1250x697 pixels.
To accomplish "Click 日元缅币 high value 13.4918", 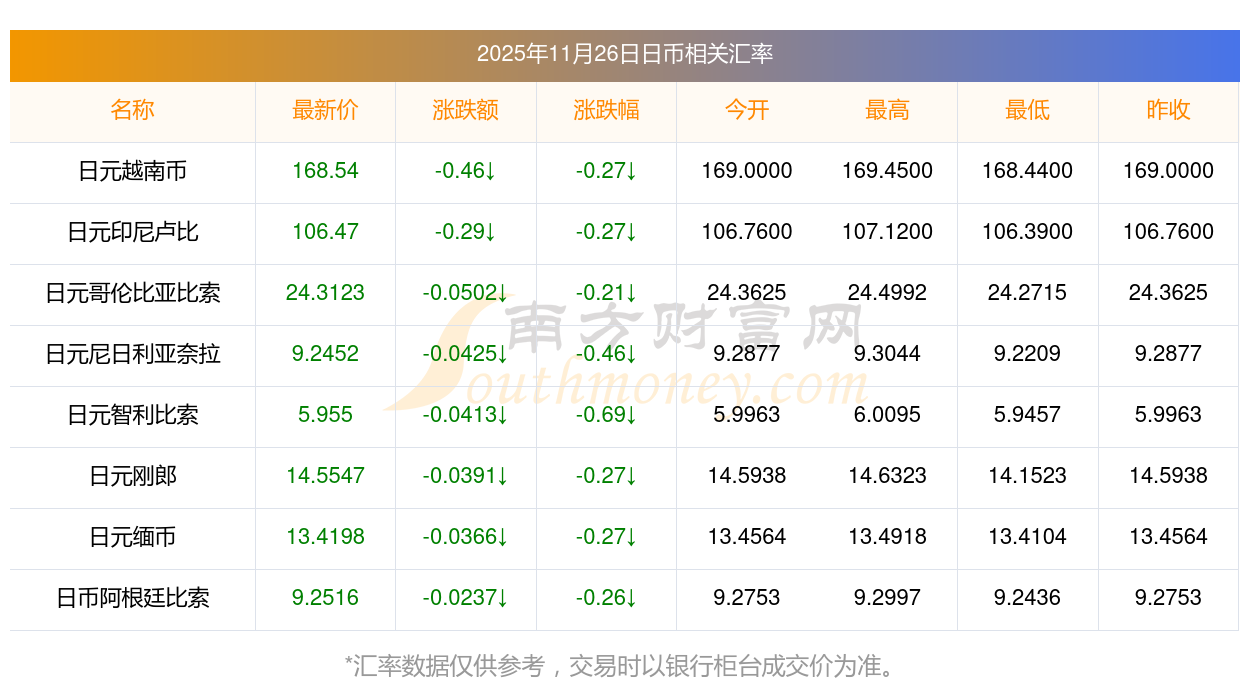I will click(887, 537).
